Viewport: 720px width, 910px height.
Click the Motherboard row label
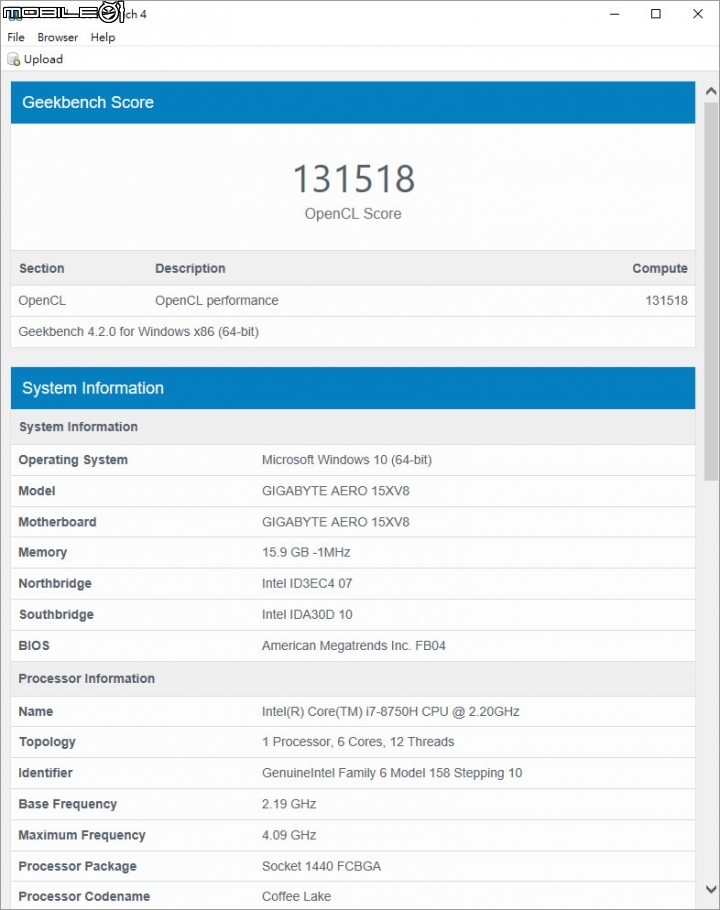pos(57,522)
